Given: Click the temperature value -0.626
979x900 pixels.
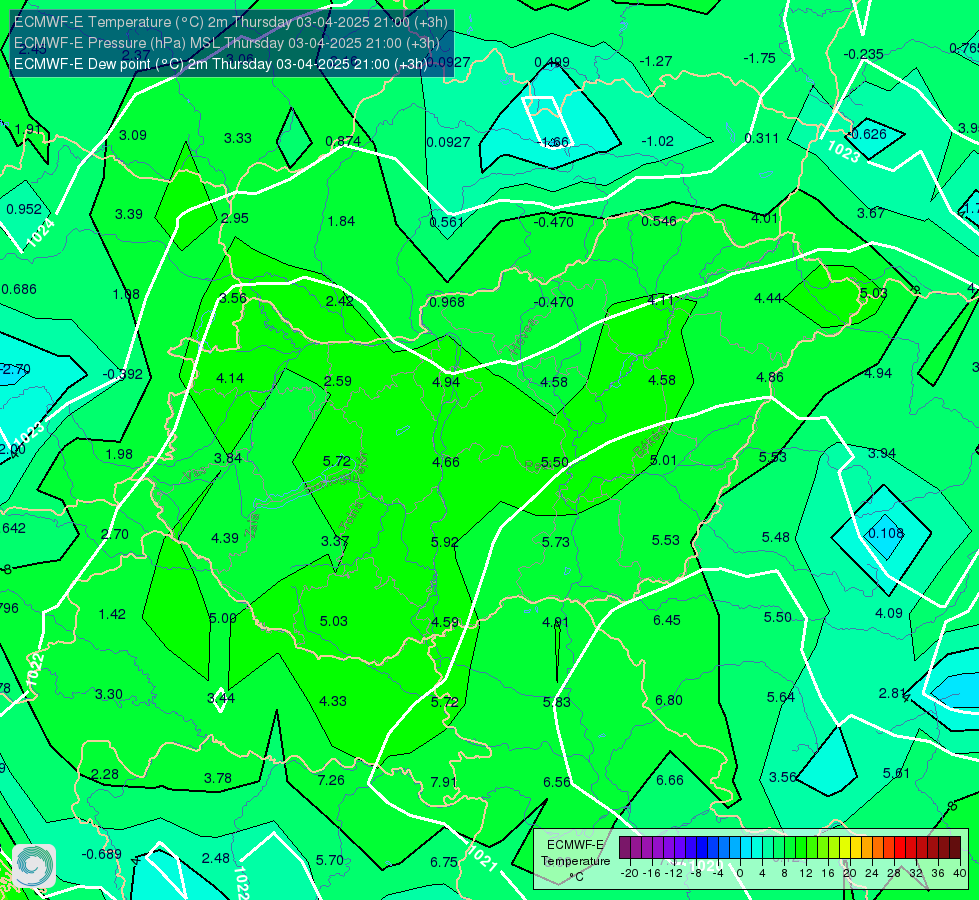Looking at the screenshot, I should click(867, 134).
